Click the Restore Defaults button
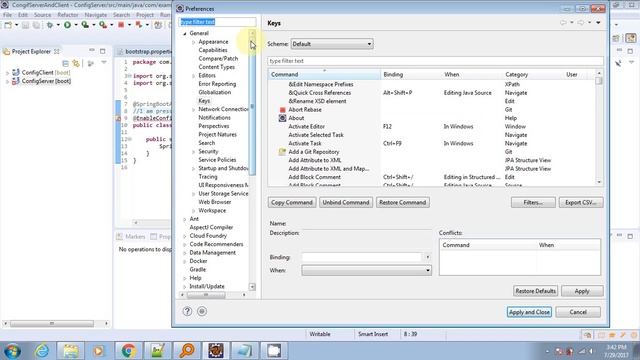Screen dimensions: 640x360 pos(536,291)
